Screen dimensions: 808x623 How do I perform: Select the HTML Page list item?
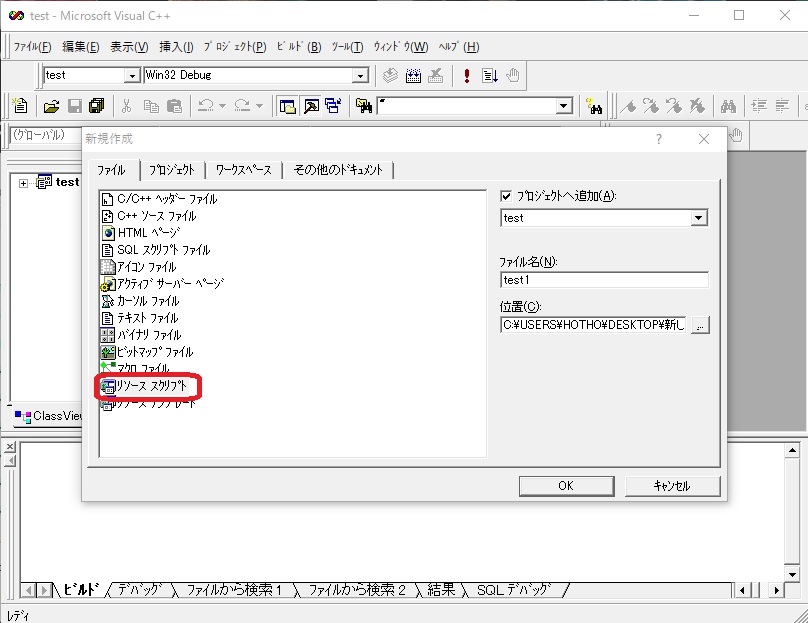[141, 233]
